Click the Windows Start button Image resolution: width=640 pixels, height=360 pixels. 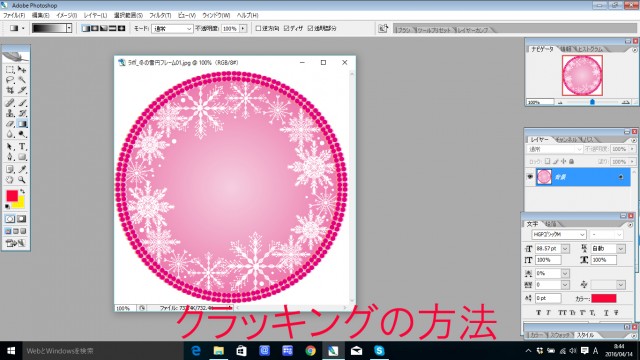[x=11, y=351]
